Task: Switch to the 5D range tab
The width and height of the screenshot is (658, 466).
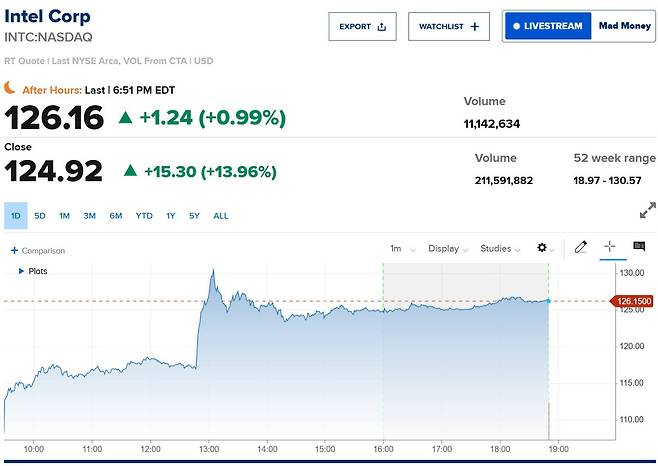Action: pos(40,216)
